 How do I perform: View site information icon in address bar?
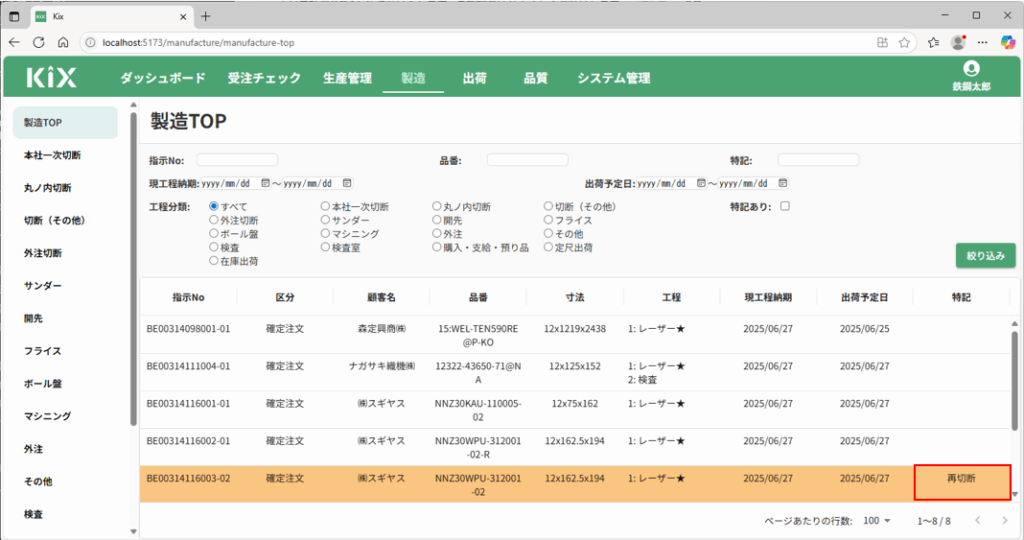90,42
